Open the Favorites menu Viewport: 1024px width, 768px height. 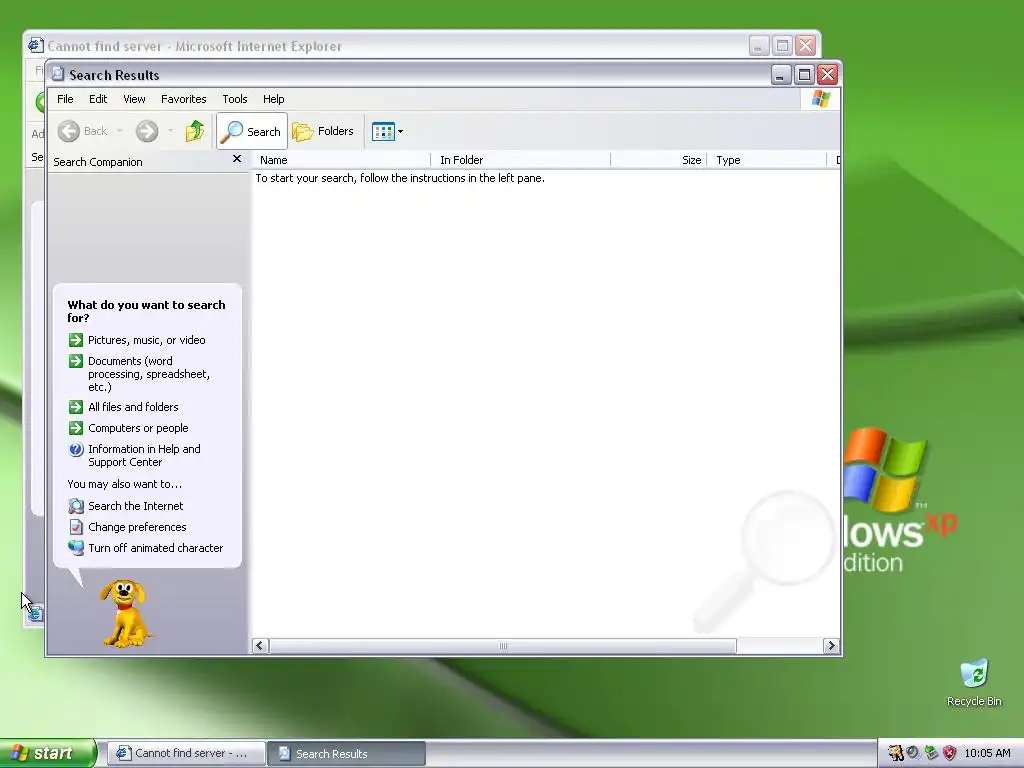pyautogui.click(x=184, y=99)
